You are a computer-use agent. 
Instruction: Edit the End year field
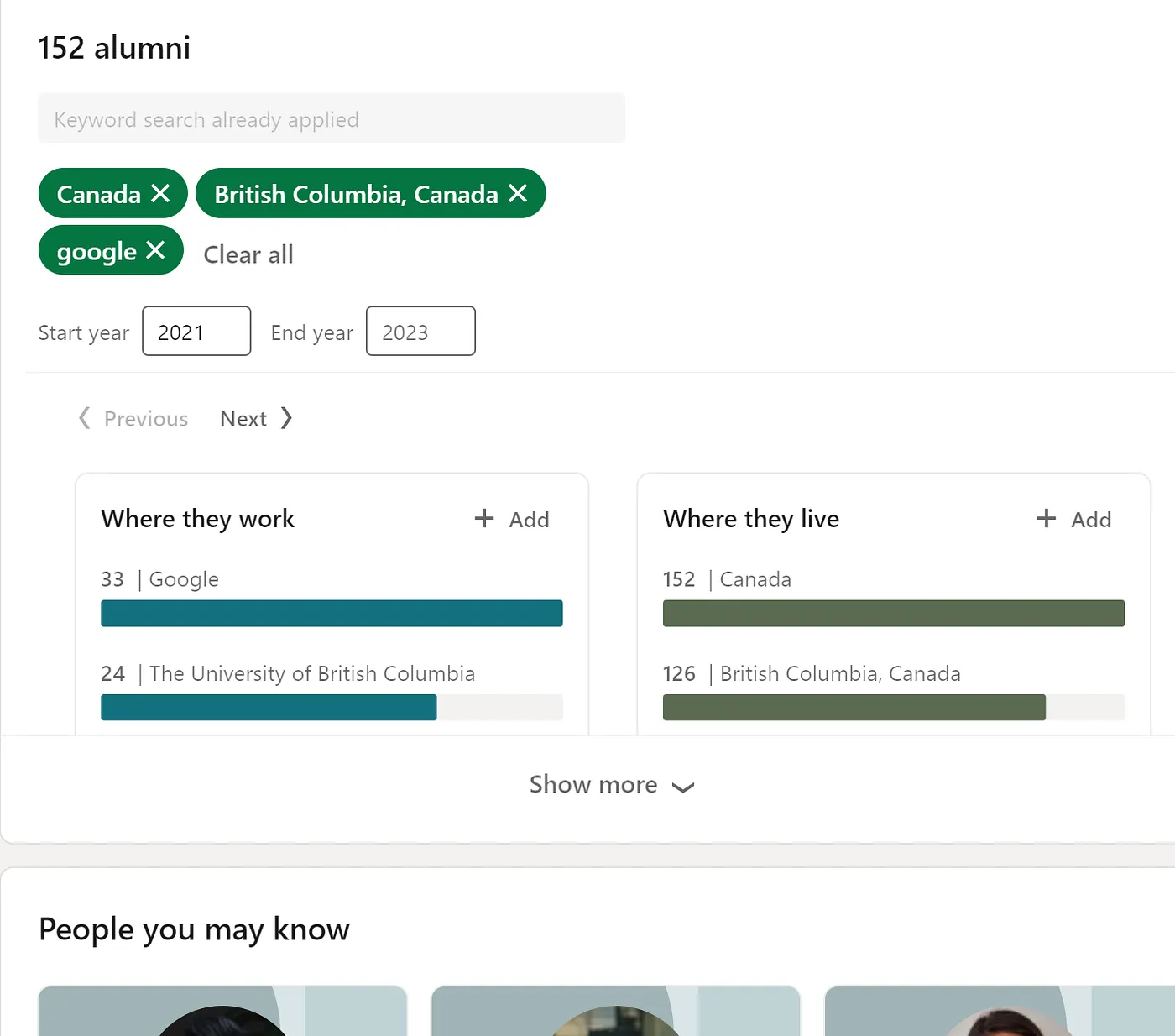point(420,332)
